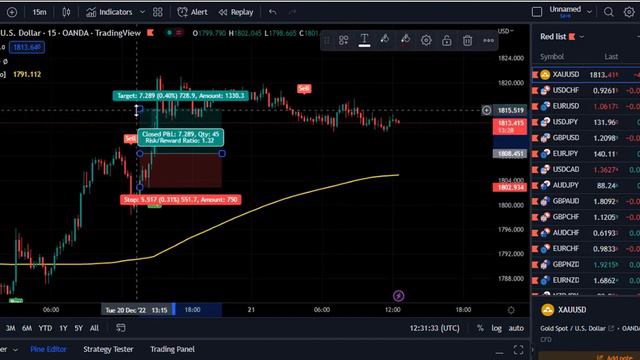This screenshot has height=360, width=640.
Task: Open more options in drawing toolbar
Action: point(489,40)
